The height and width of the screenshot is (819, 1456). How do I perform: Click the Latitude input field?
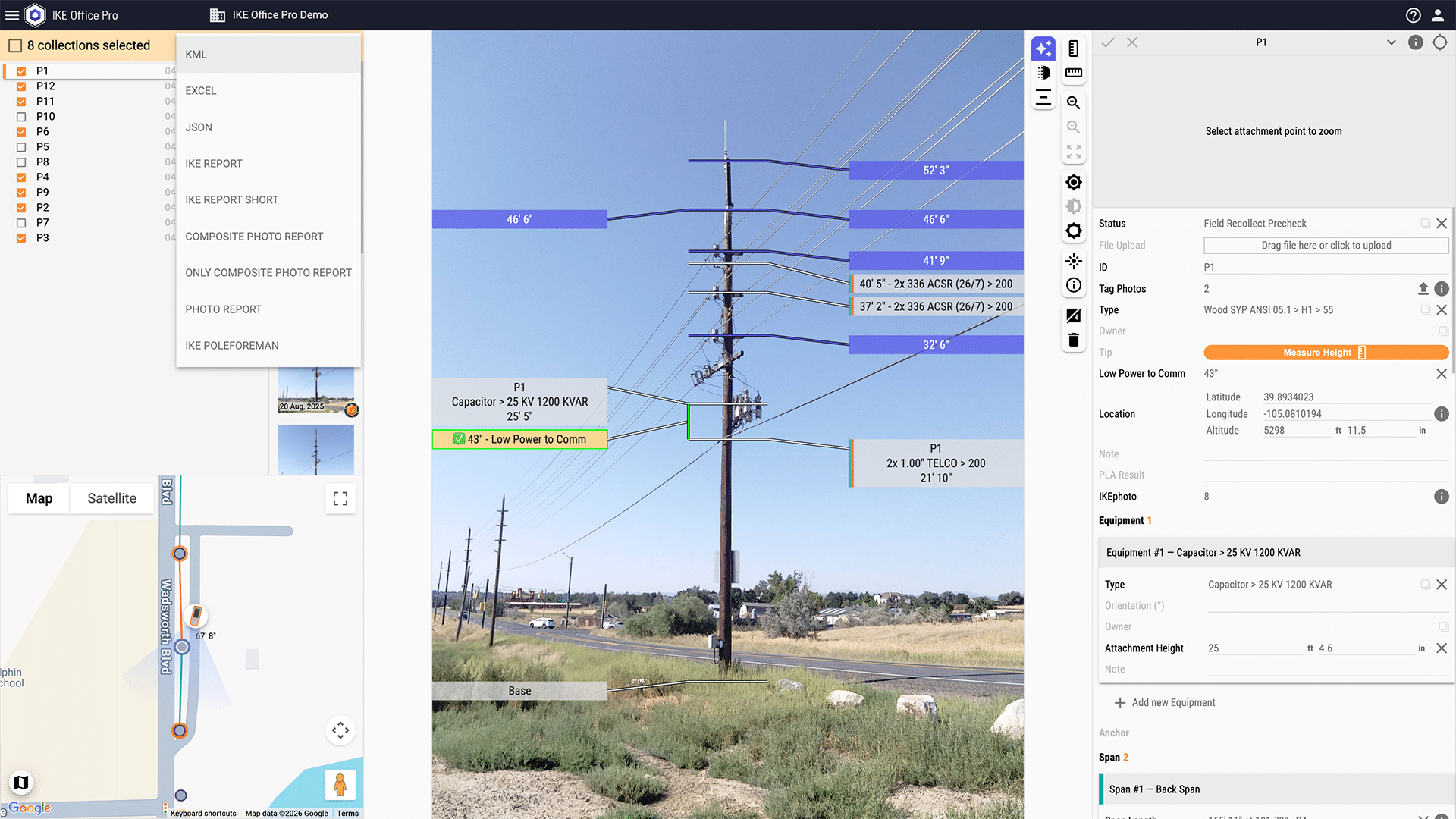1346,397
